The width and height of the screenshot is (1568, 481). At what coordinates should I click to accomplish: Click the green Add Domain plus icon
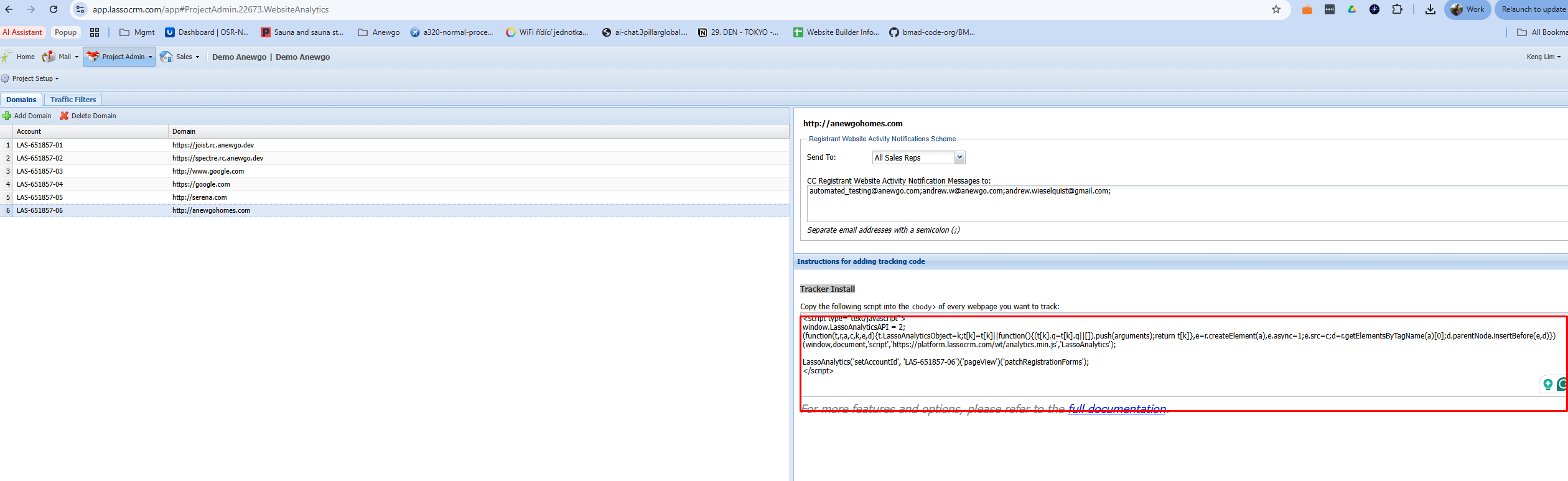pyautogui.click(x=7, y=116)
